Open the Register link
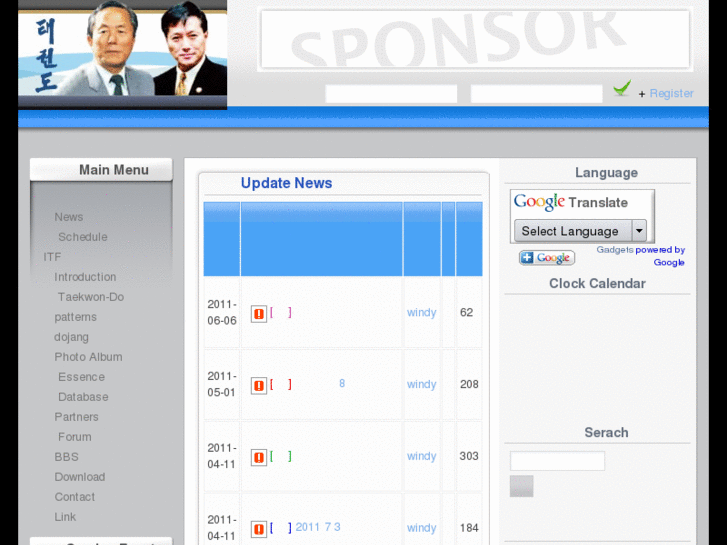727x545 pixels. pyautogui.click(x=671, y=93)
